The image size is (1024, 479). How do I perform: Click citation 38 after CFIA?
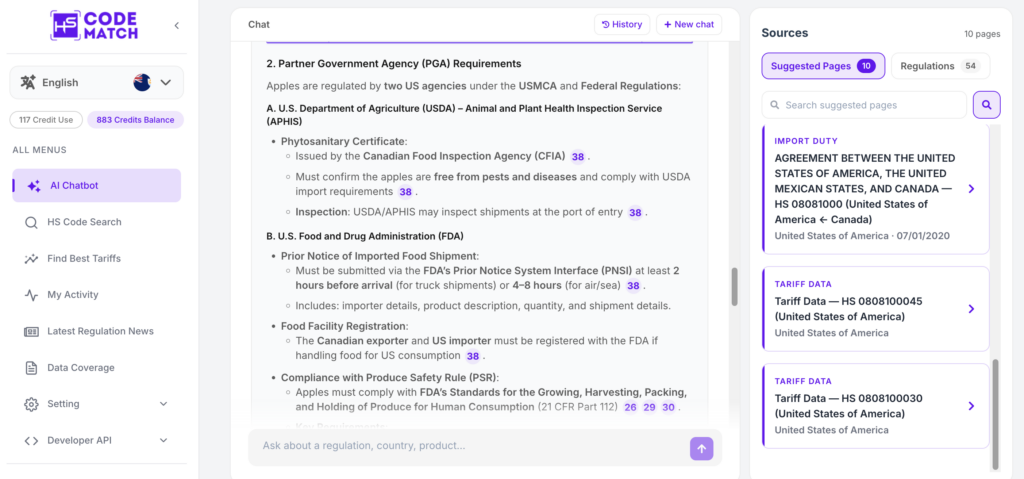(x=578, y=157)
